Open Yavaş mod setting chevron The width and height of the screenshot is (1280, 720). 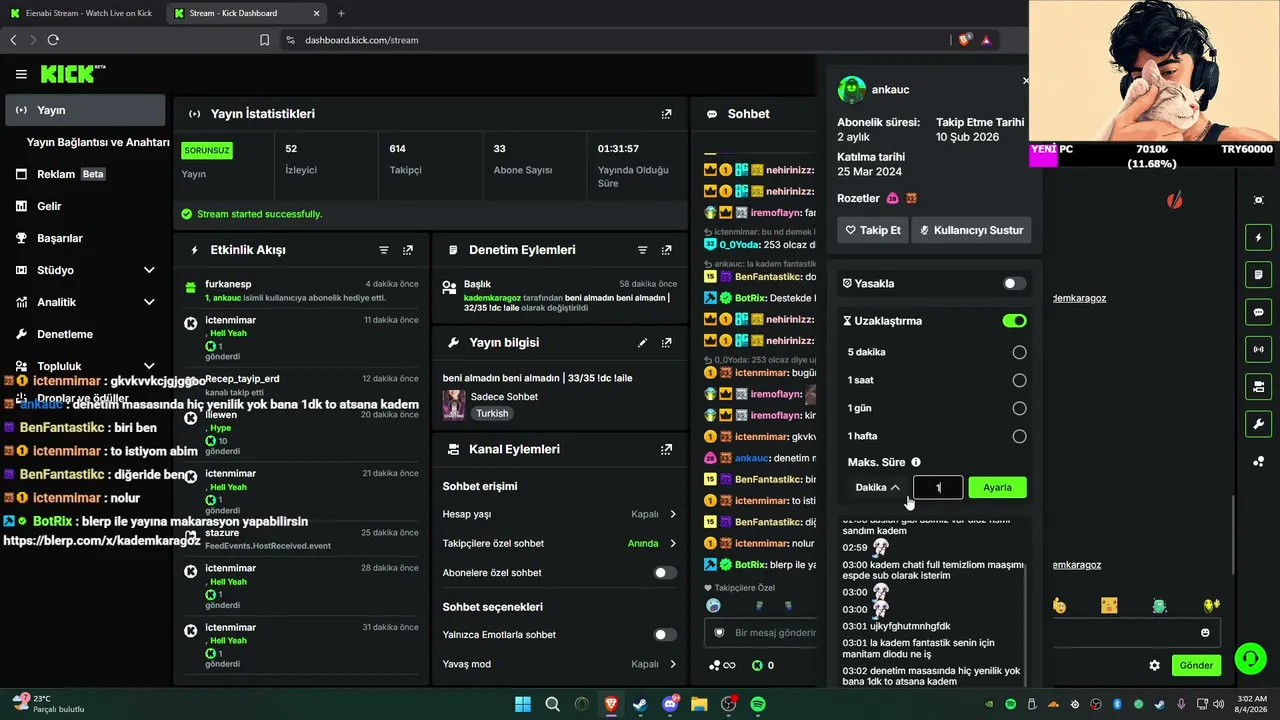(x=673, y=664)
